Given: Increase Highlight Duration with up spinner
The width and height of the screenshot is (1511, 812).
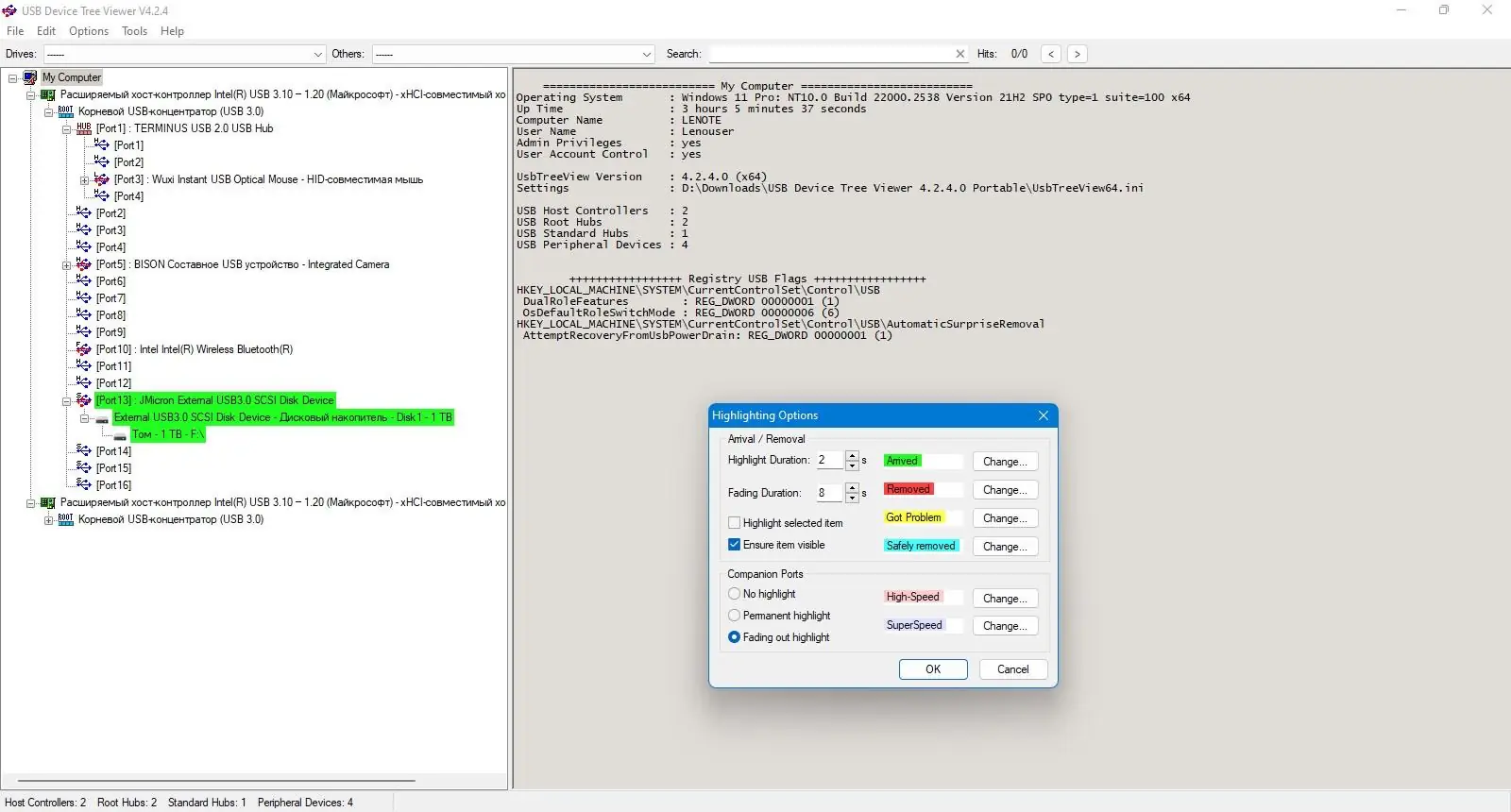Looking at the screenshot, I should pos(852,456).
